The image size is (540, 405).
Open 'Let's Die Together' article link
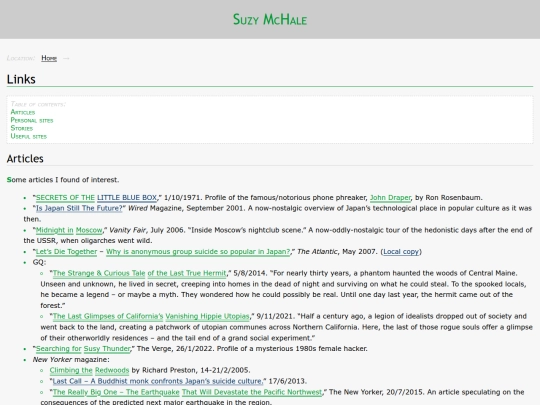pyautogui.click(x=163, y=252)
